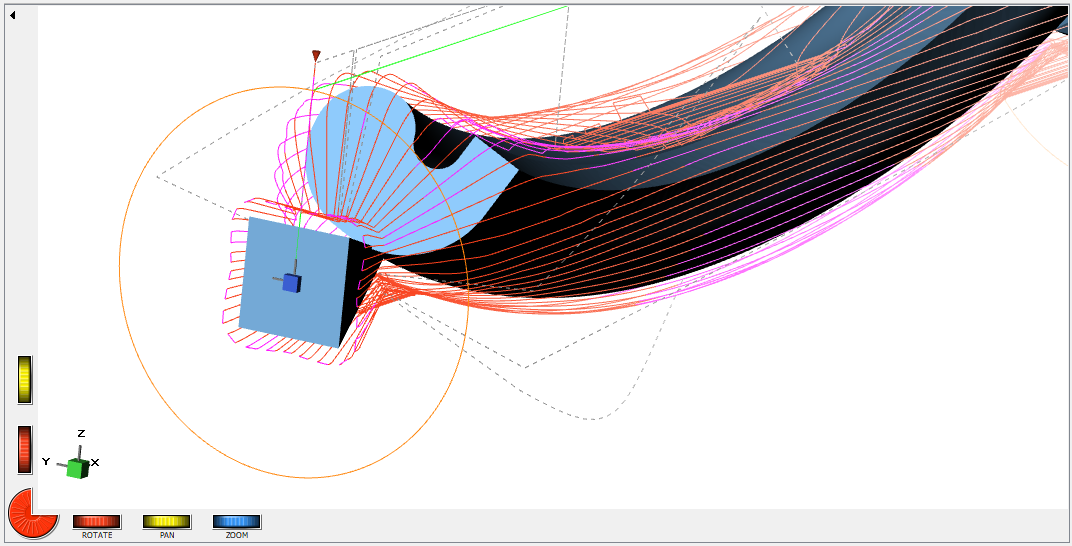Click the green cube of the axis triad

pos(76,469)
